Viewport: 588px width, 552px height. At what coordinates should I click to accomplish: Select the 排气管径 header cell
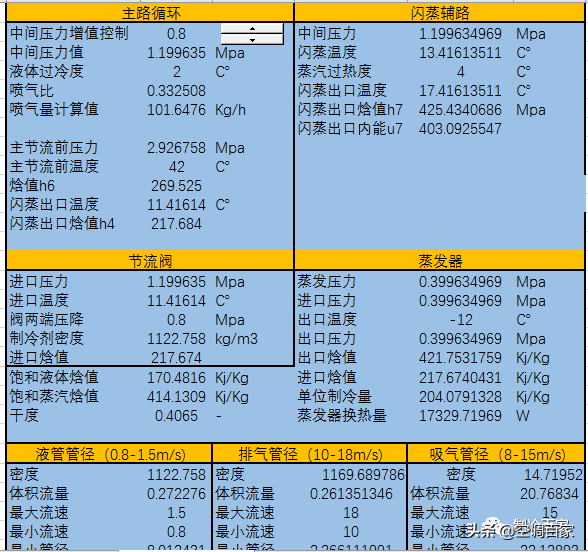point(310,454)
